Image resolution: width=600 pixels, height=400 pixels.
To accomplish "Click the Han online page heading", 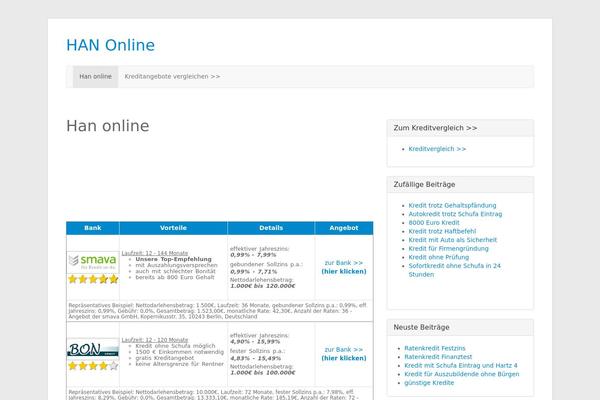I will pos(108,126).
